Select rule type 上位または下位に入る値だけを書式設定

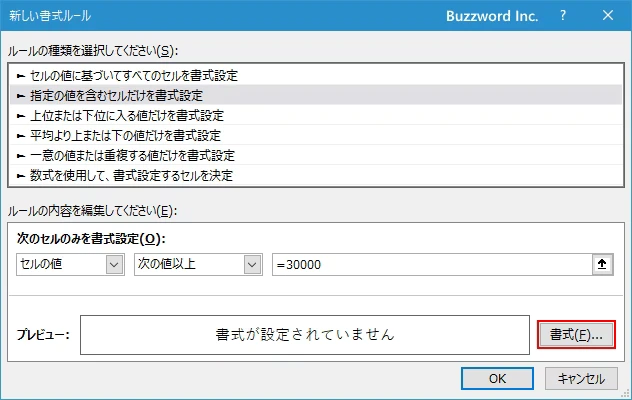click(x=316, y=115)
